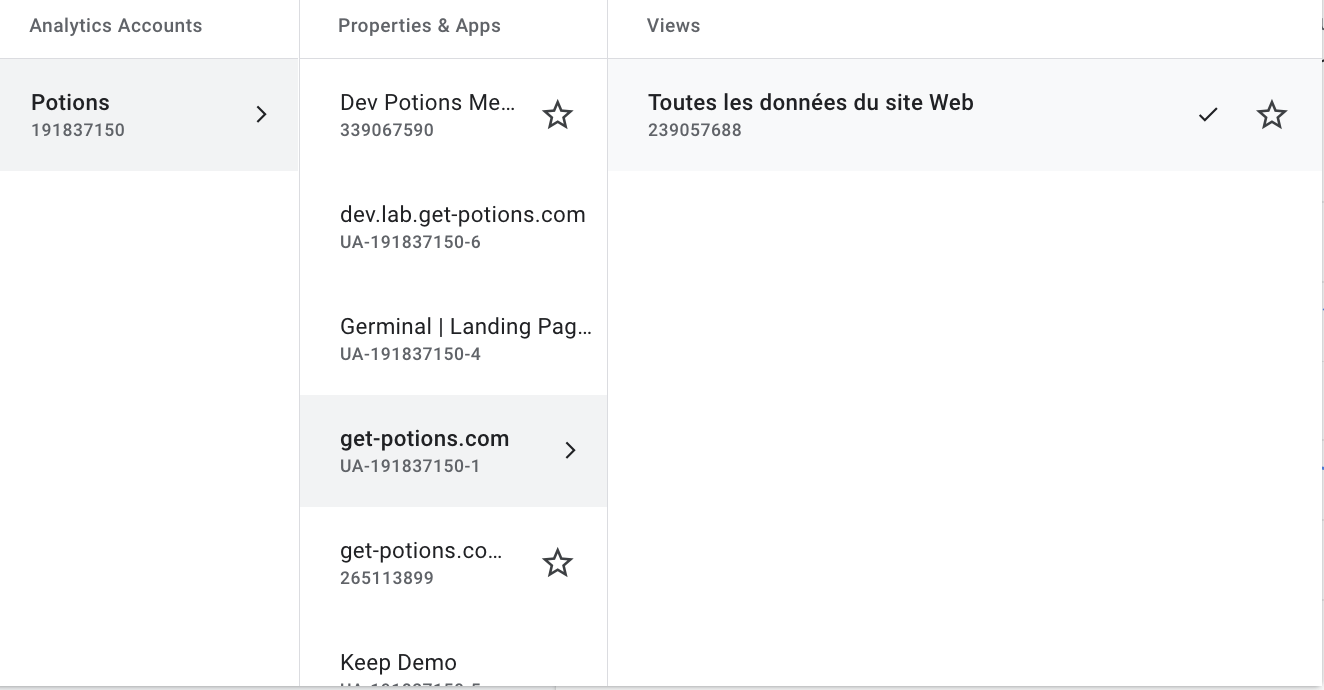The width and height of the screenshot is (1324, 690).
Task: Select the Potions analytics account
Action: click(x=149, y=115)
